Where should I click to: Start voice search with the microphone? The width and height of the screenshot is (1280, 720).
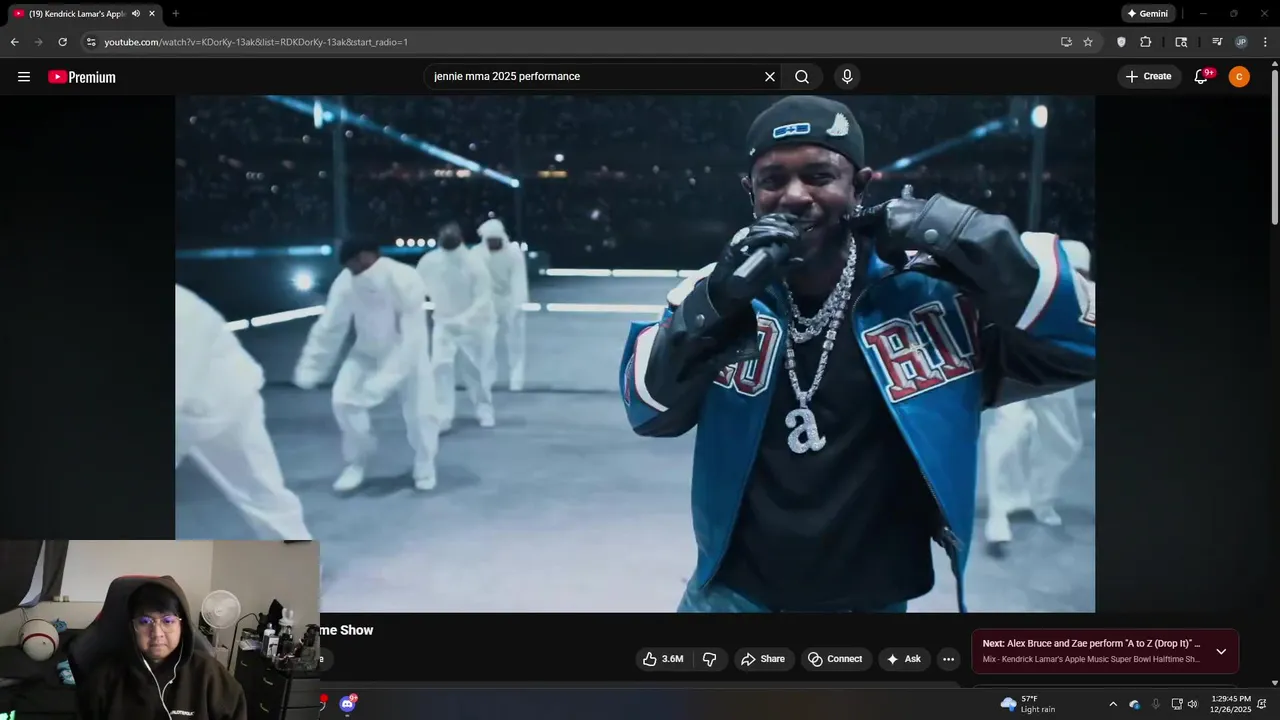(847, 77)
